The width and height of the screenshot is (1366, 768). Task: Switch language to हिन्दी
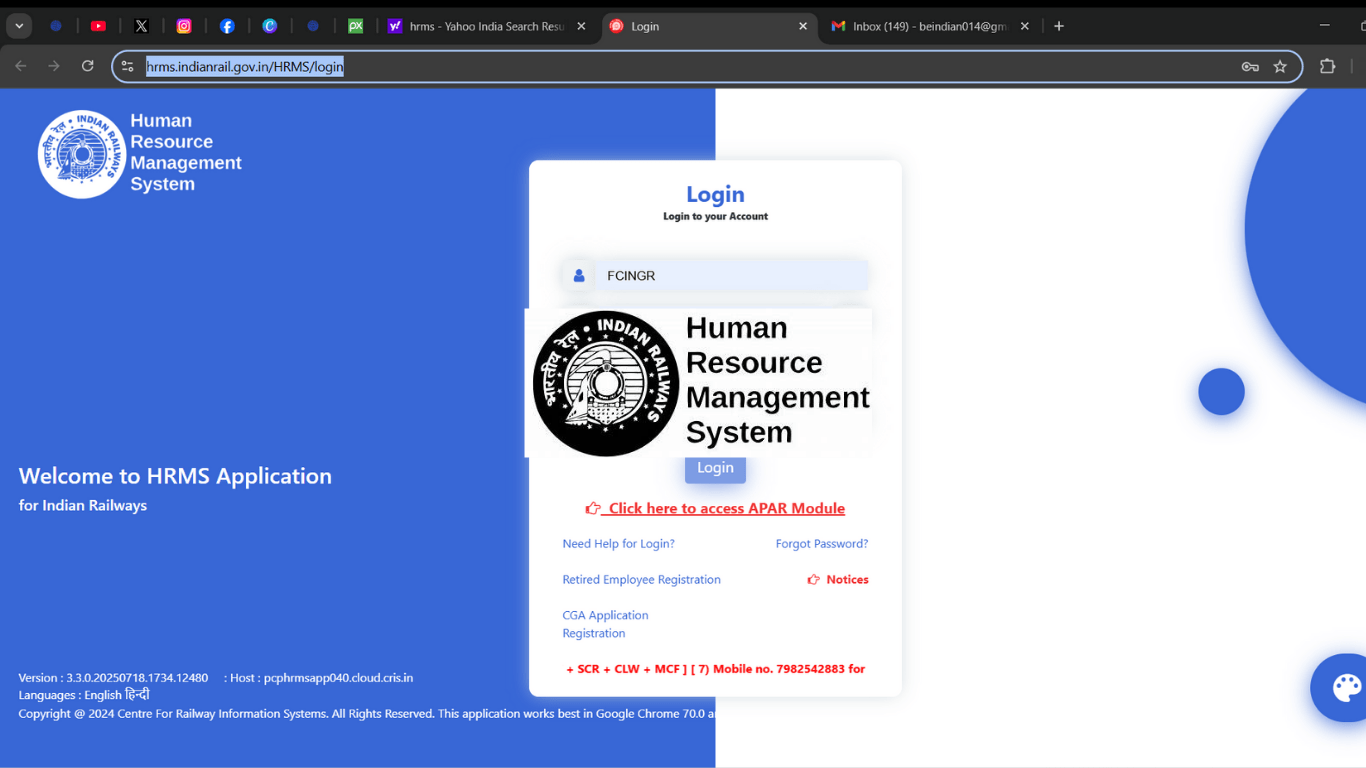point(137,695)
